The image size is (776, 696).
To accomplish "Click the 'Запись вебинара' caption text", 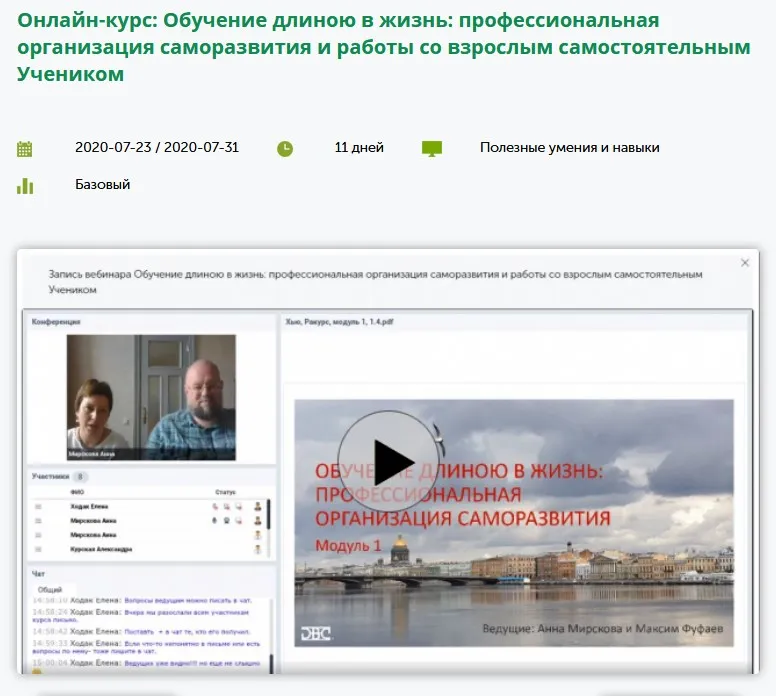I will click(x=375, y=282).
